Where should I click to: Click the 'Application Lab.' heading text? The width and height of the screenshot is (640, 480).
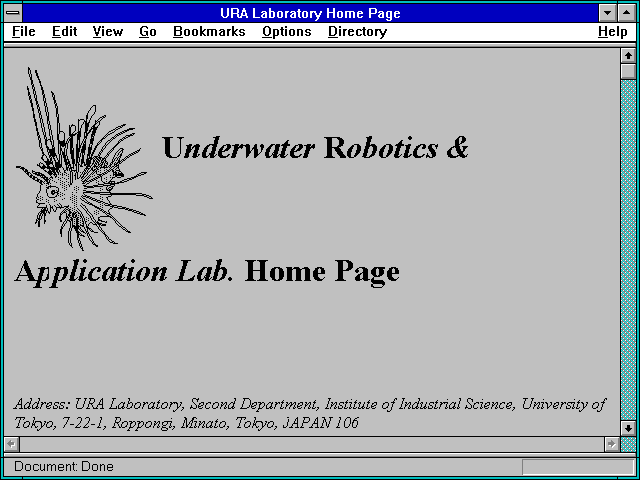(124, 272)
